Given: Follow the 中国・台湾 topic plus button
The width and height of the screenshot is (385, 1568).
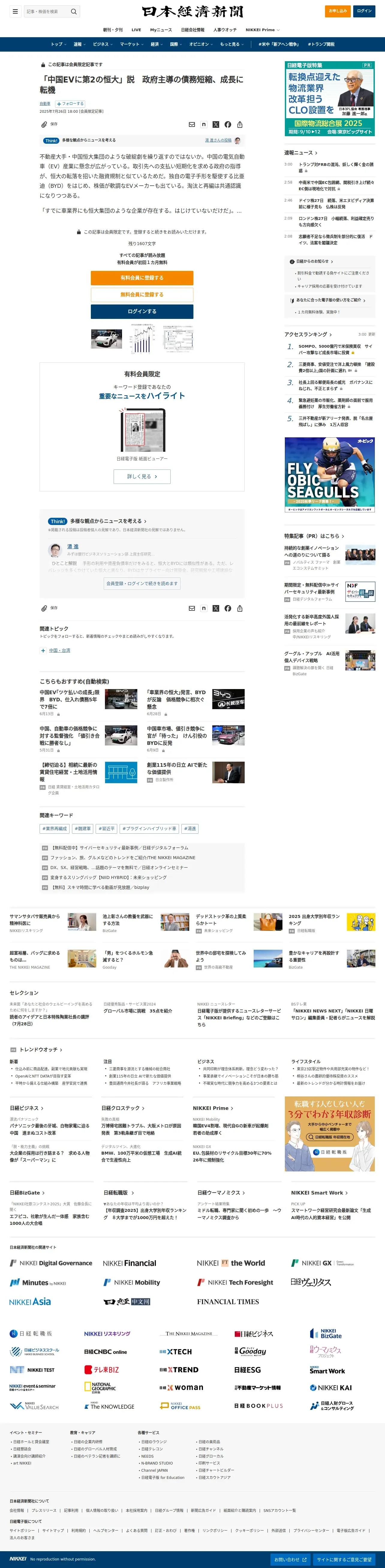Looking at the screenshot, I should 43,650.
